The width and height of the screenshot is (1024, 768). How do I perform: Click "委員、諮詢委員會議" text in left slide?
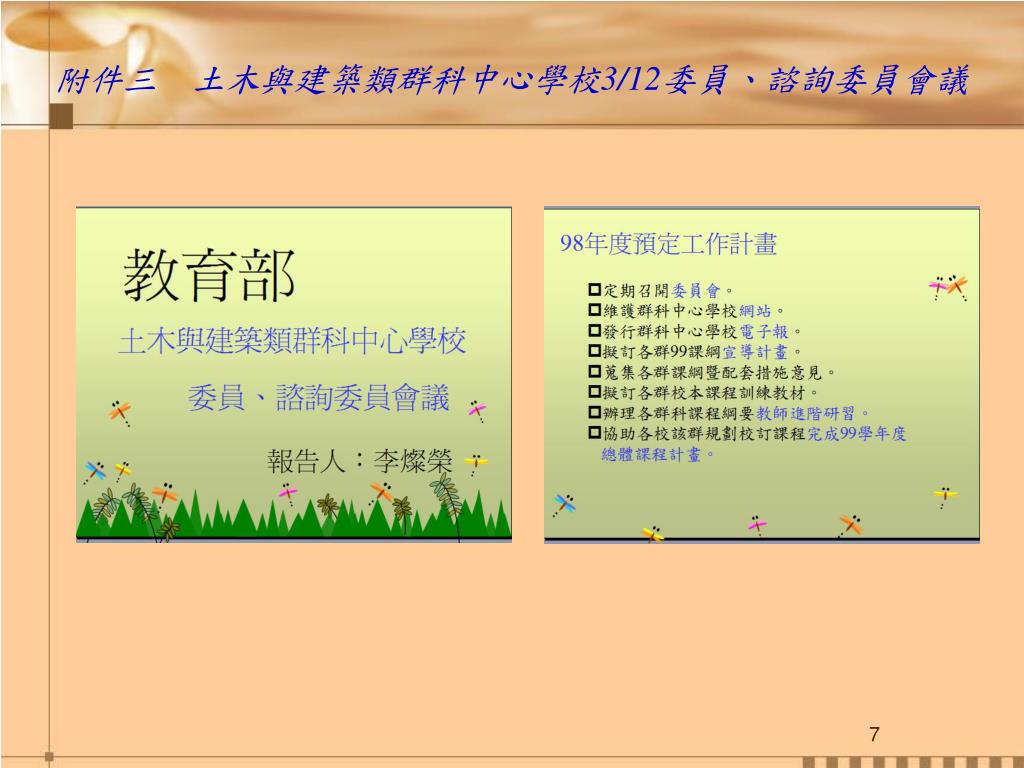tap(319, 398)
